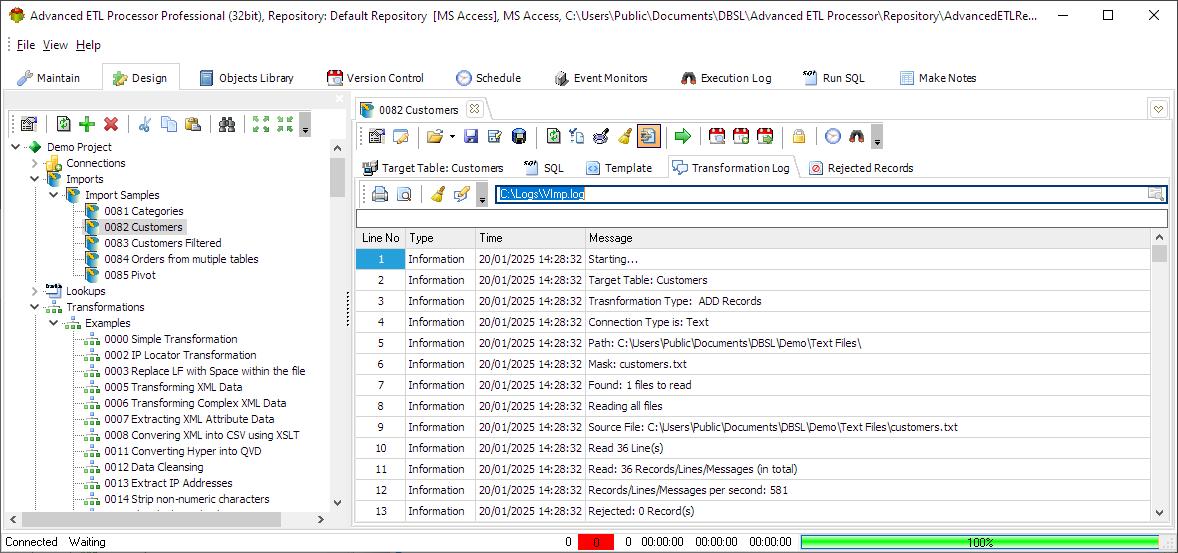Viewport: 1178px width, 553px height.
Task: Click the green 100% progress bar
Action: [980, 542]
